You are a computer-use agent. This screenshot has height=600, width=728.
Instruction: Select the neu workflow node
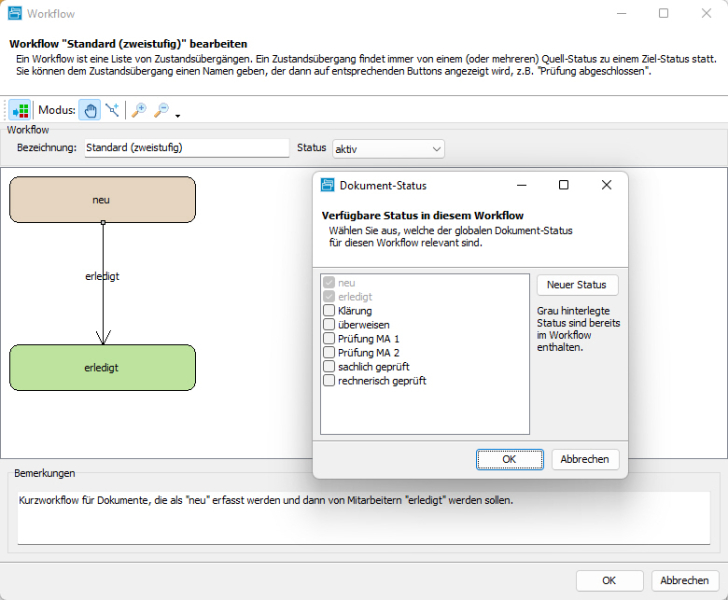pos(102,200)
